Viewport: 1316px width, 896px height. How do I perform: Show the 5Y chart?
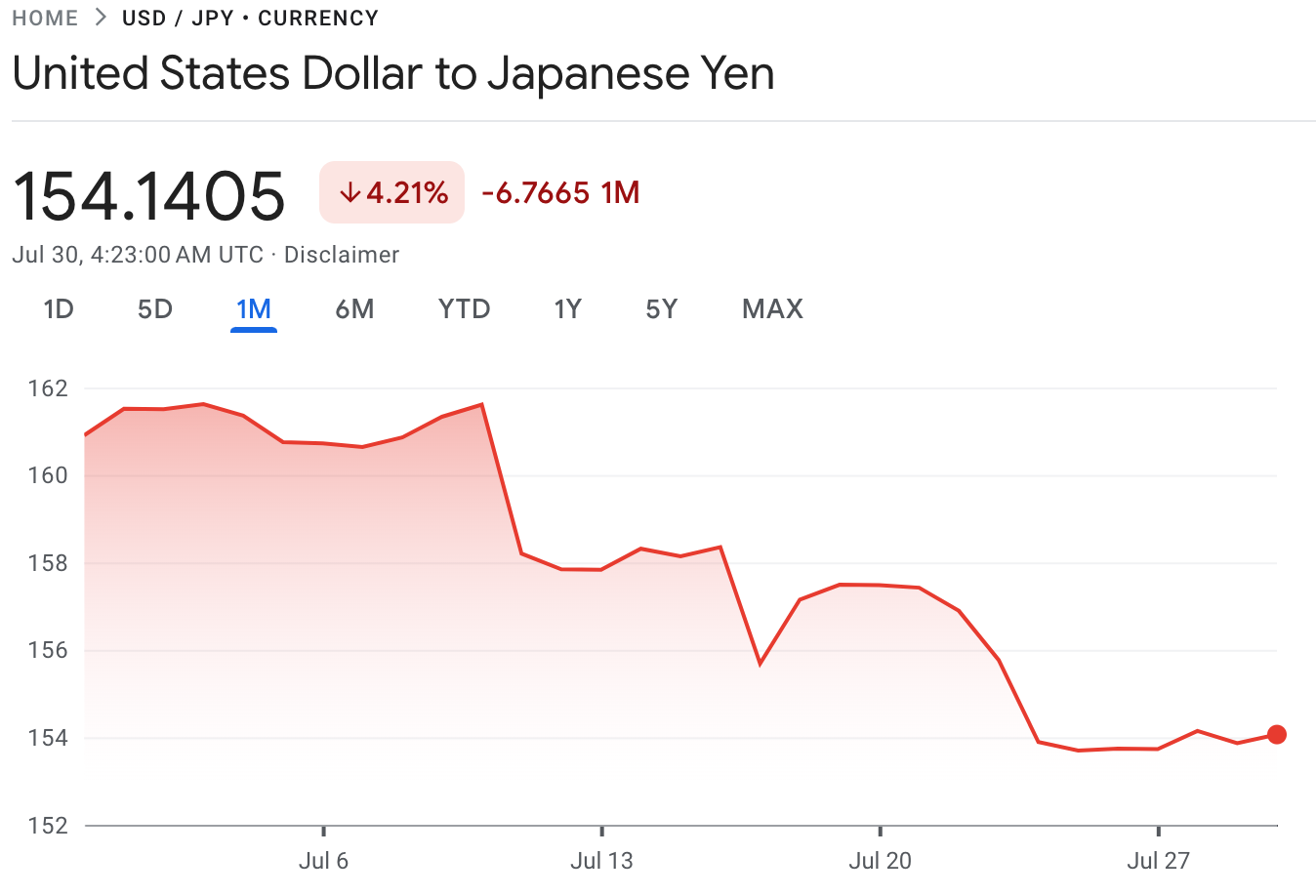click(661, 308)
